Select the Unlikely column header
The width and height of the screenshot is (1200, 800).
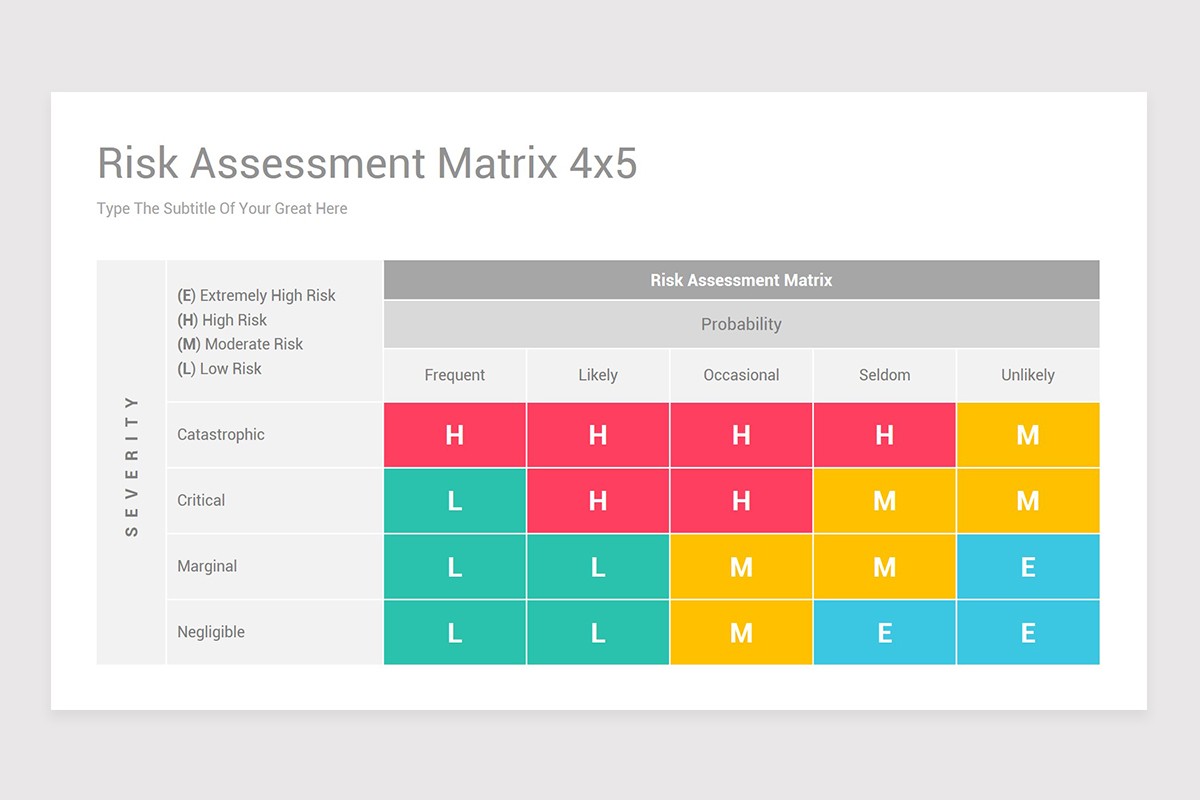1027,374
